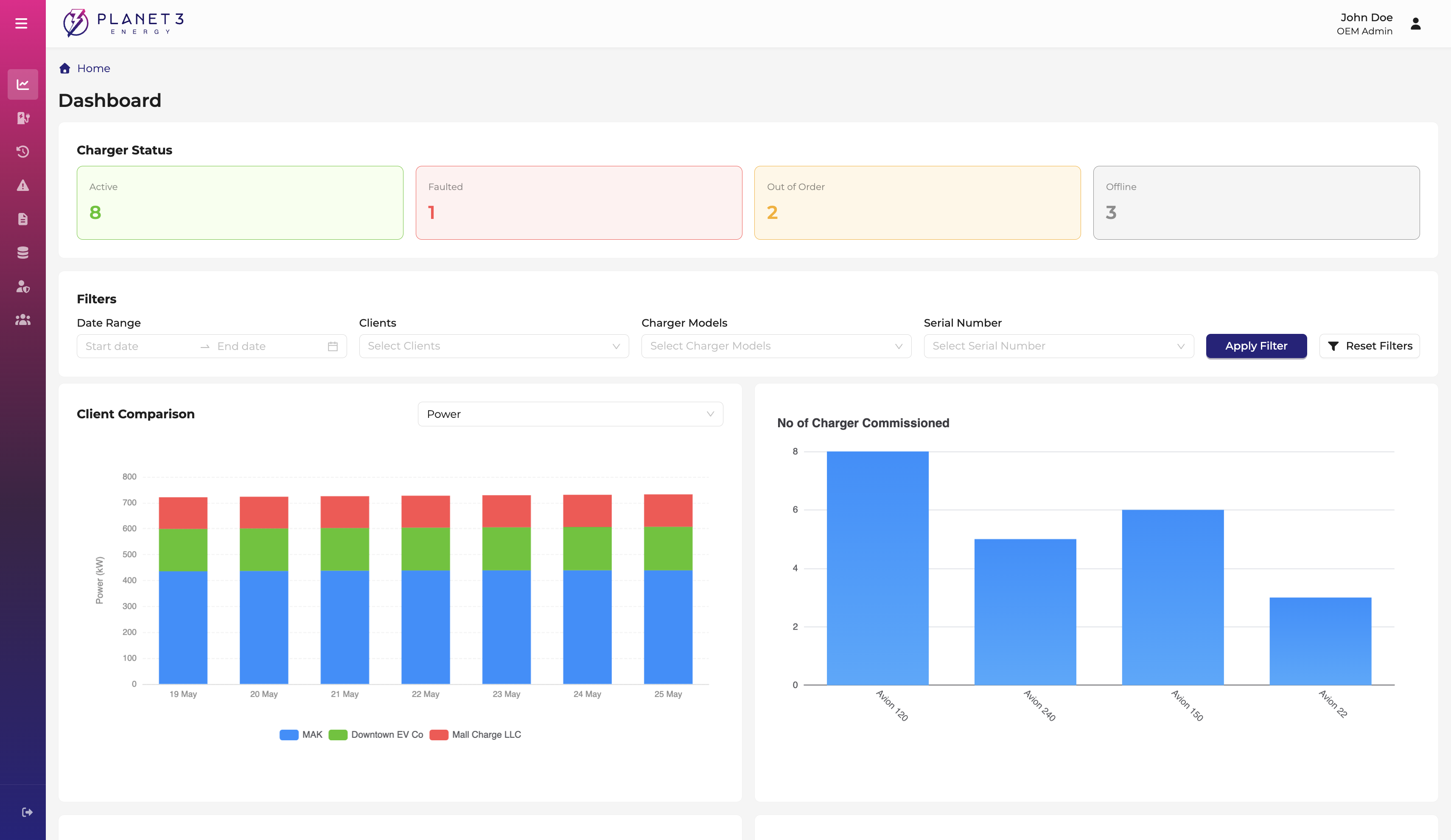Click the 19 May stacked bar

click(x=183, y=591)
